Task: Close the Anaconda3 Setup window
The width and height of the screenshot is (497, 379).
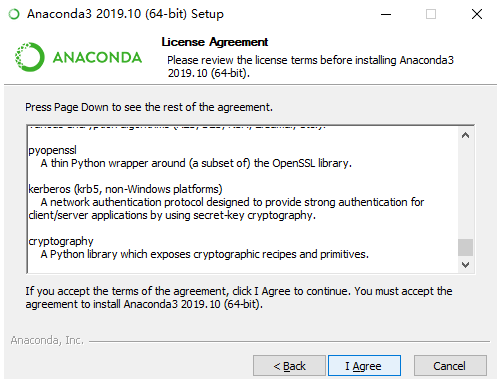Action: tap(477, 14)
